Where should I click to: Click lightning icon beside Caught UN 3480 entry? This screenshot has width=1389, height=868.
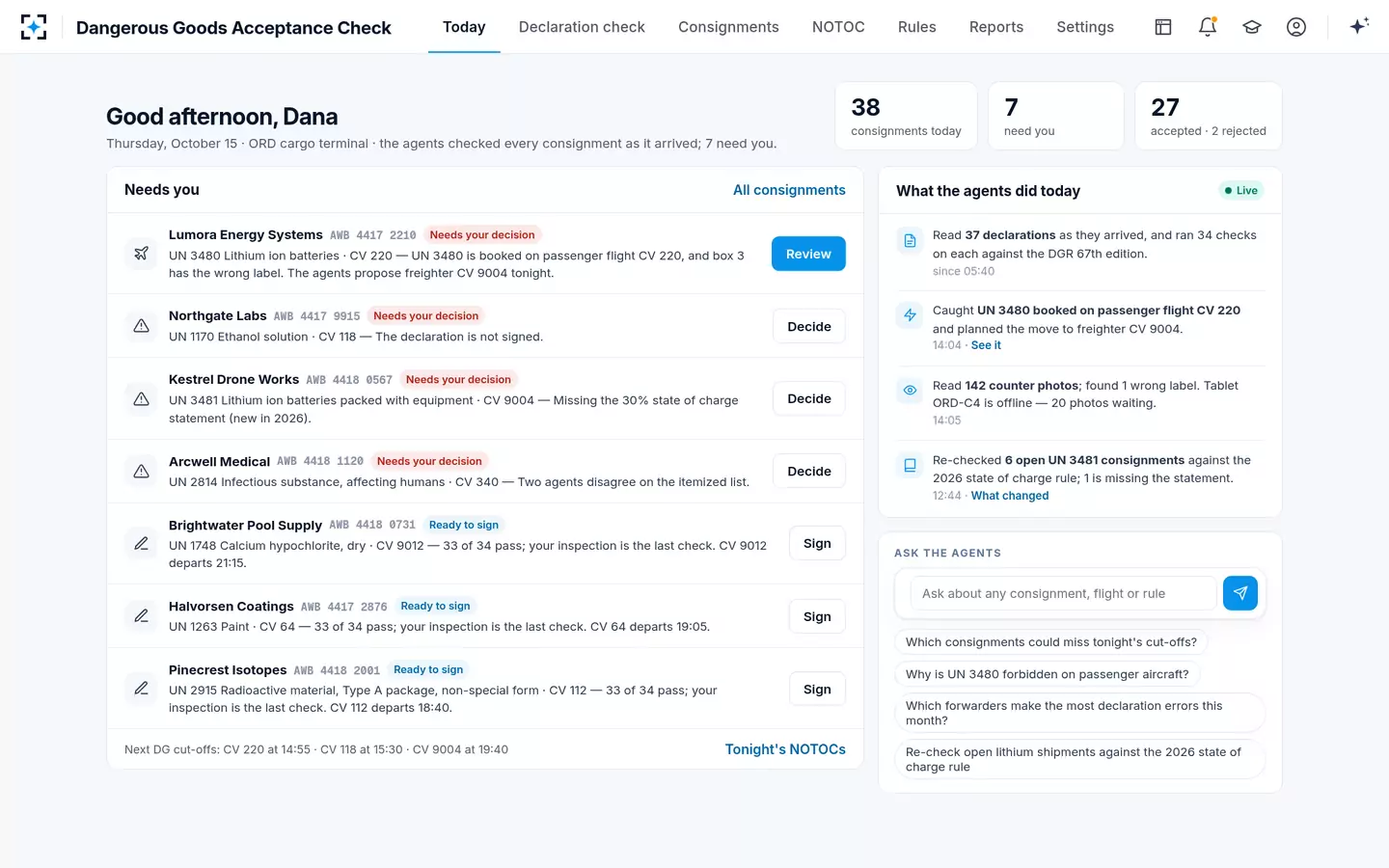point(910,315)
